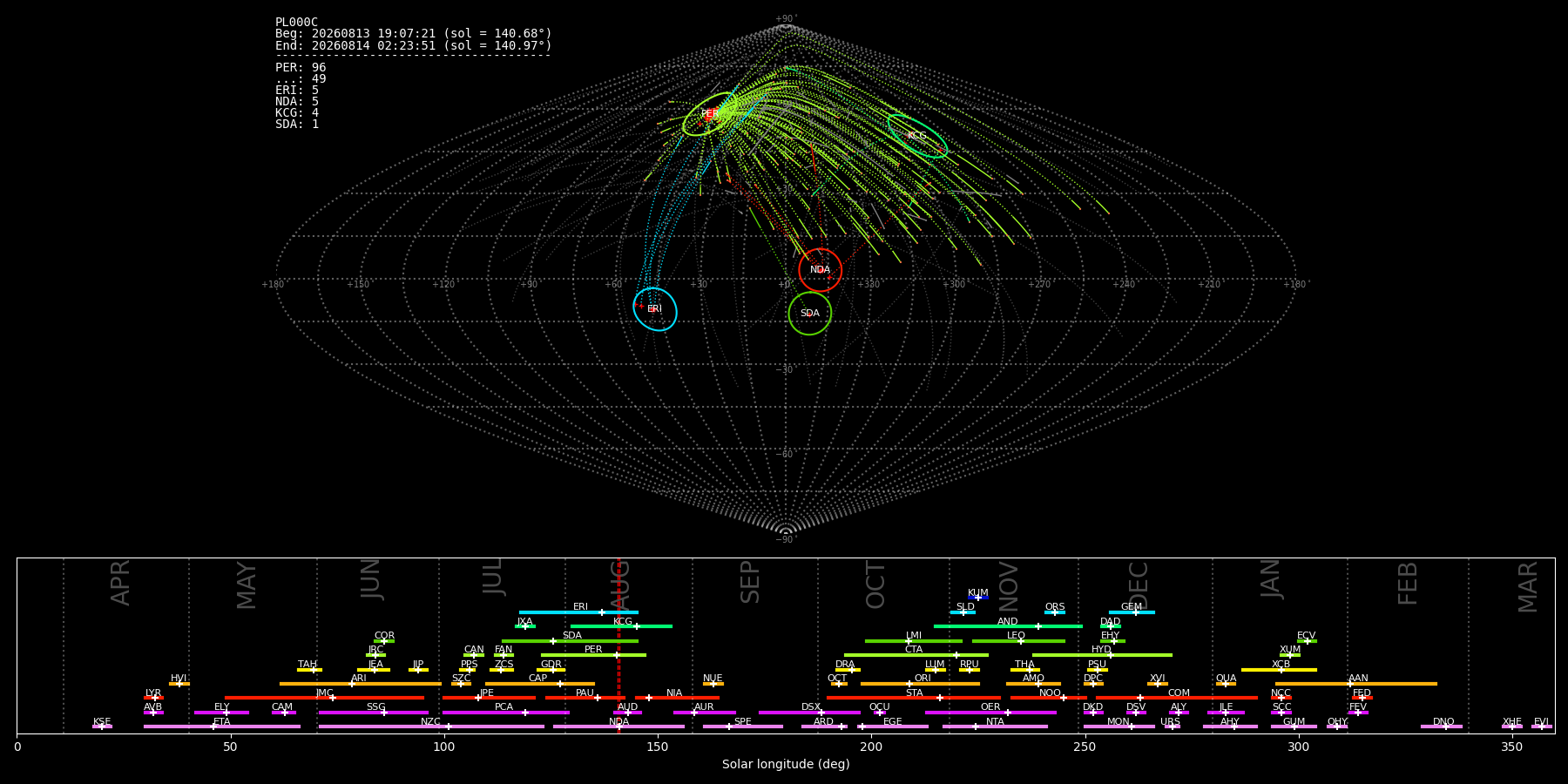Click the ETA shower bar

click(222, 727)
